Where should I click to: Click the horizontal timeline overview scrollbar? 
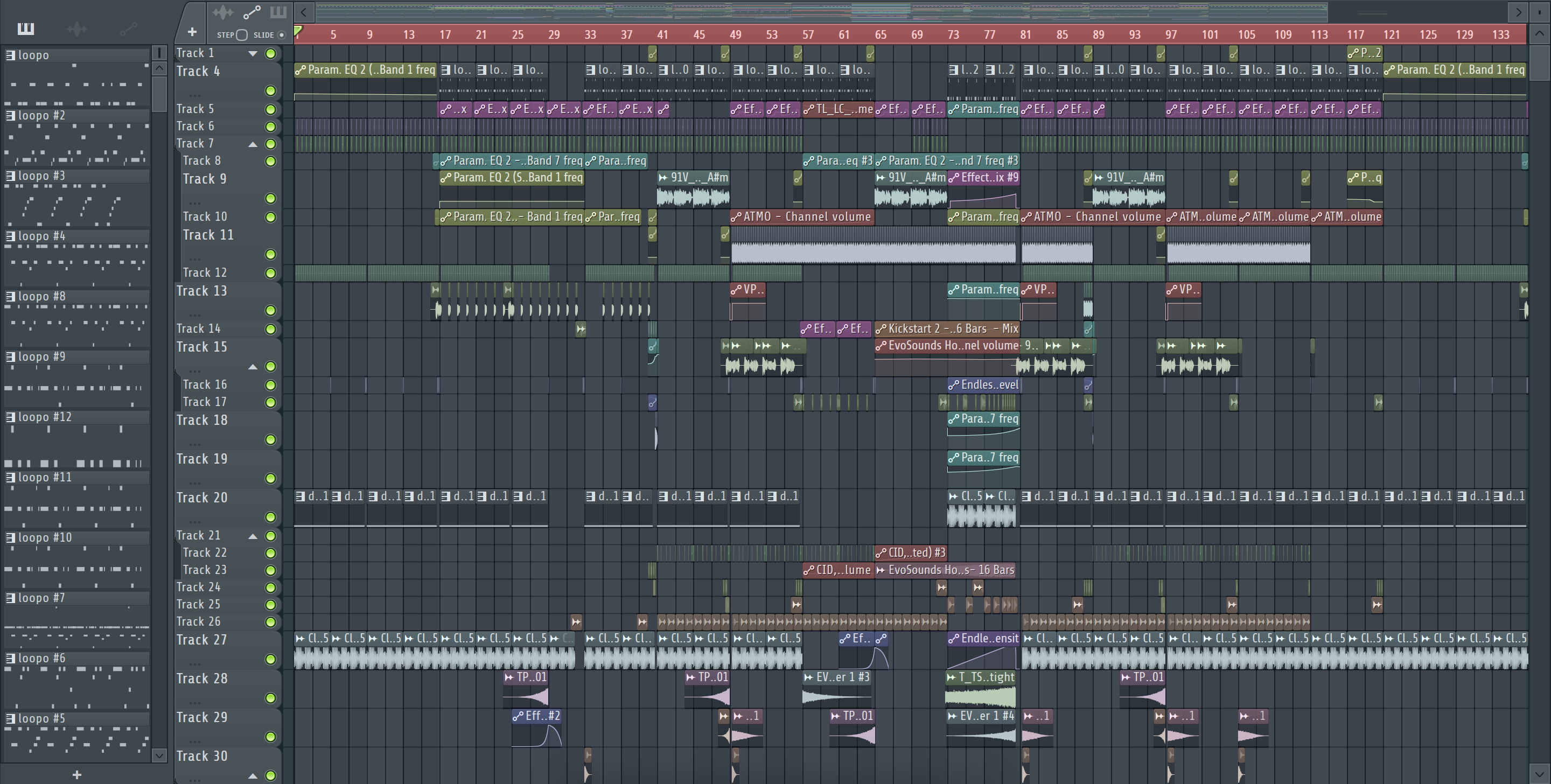coord(821,11)
